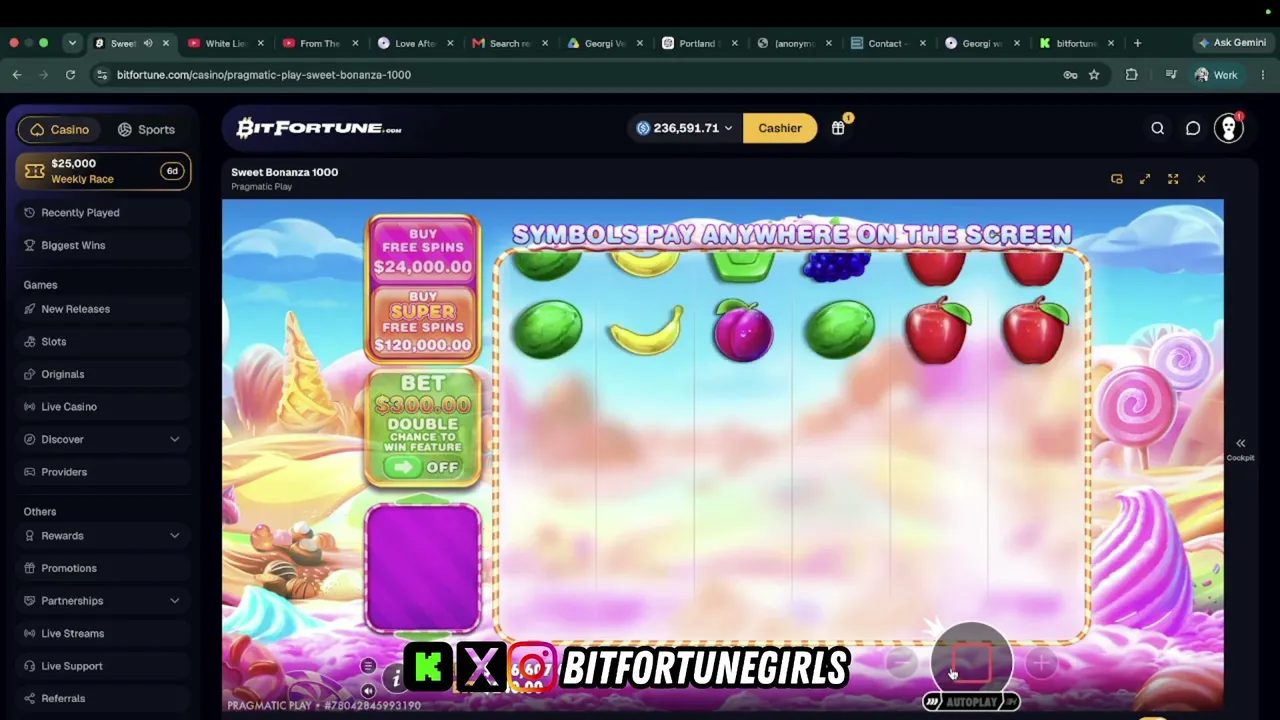
Task: Open the balance currency dropdown
Action: point(685,128)
